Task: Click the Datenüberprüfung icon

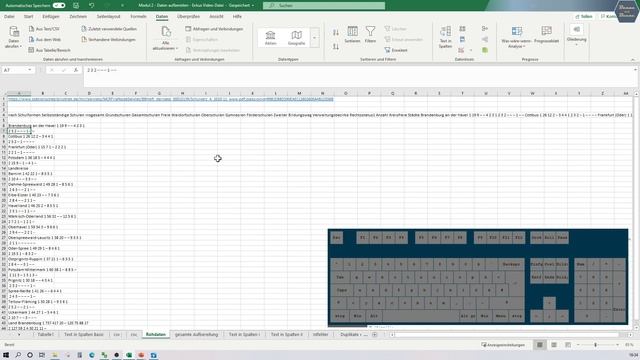Action: coord(461,50)
